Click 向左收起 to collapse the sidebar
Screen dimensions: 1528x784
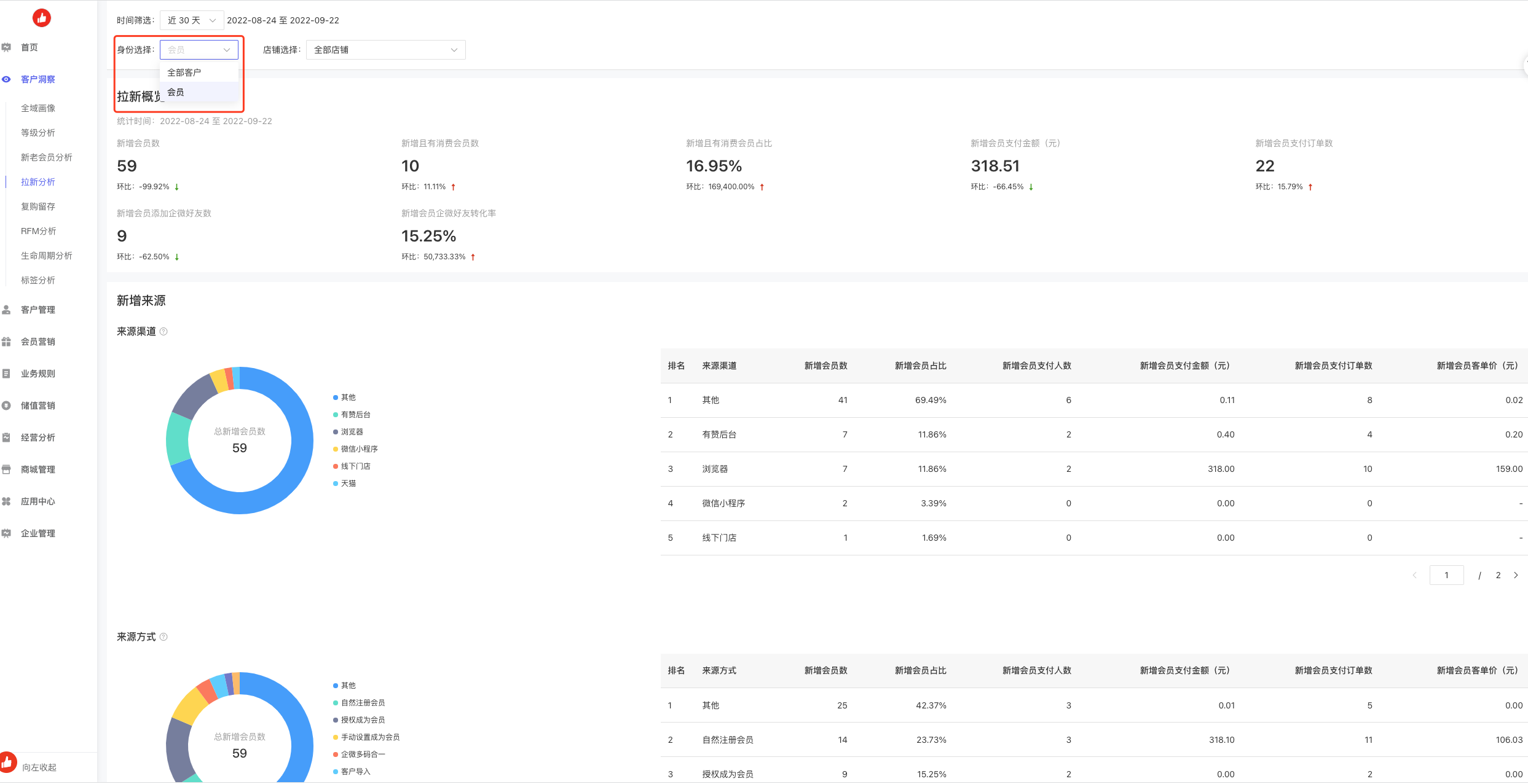(39, 767)
